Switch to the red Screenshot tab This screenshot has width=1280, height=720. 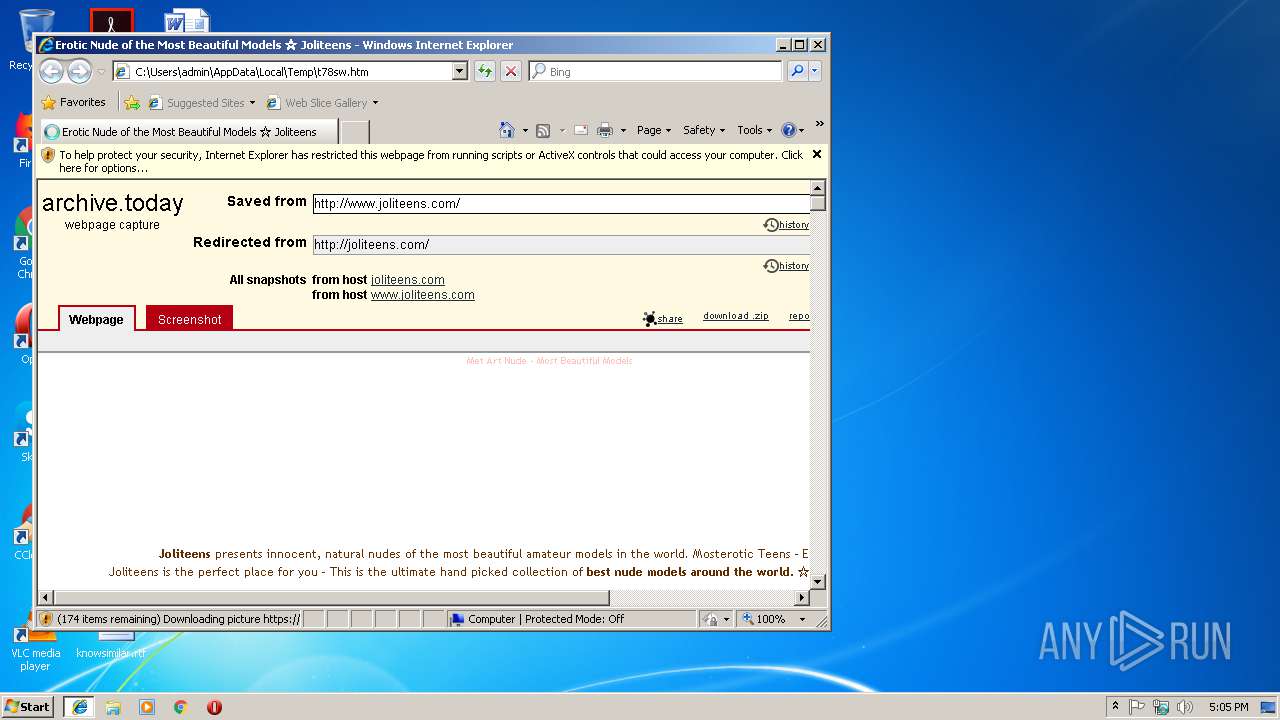coord(189,319)
